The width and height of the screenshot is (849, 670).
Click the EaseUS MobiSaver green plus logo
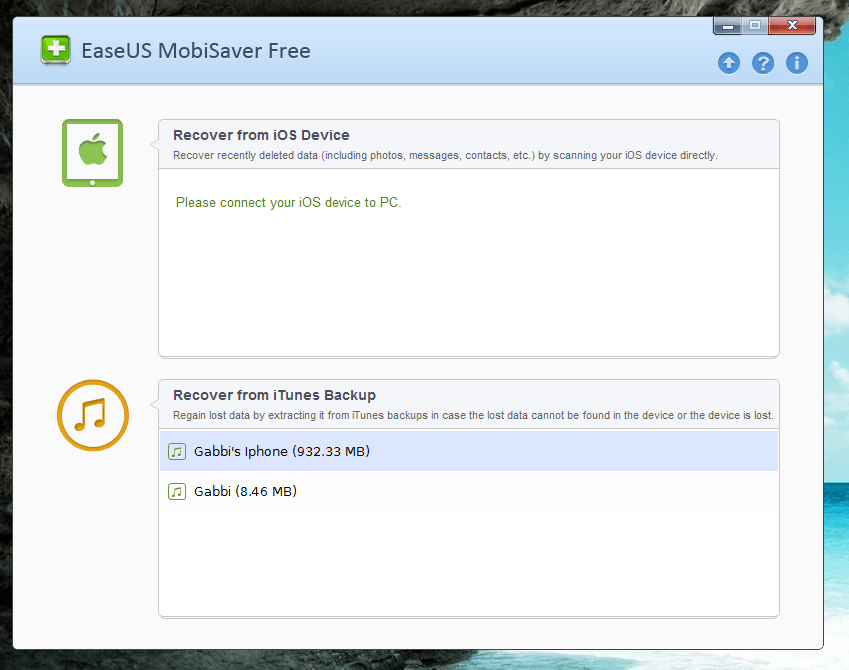55,50
